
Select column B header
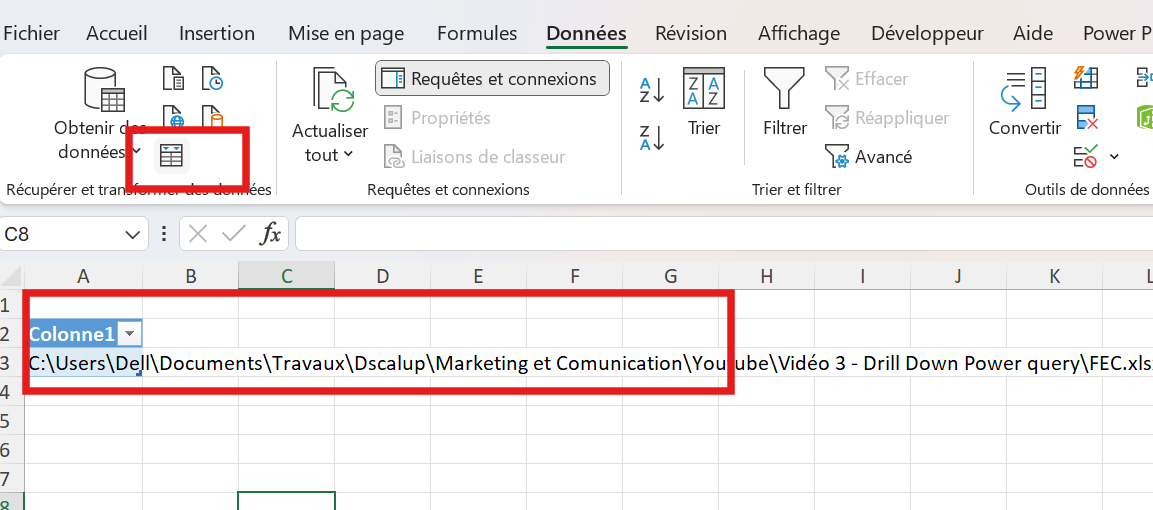pos(190,276)
